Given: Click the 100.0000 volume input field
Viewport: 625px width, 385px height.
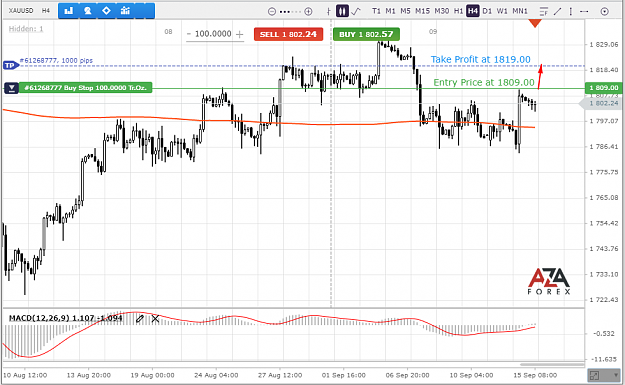Looking at the screenshot, I should (213, 34).
